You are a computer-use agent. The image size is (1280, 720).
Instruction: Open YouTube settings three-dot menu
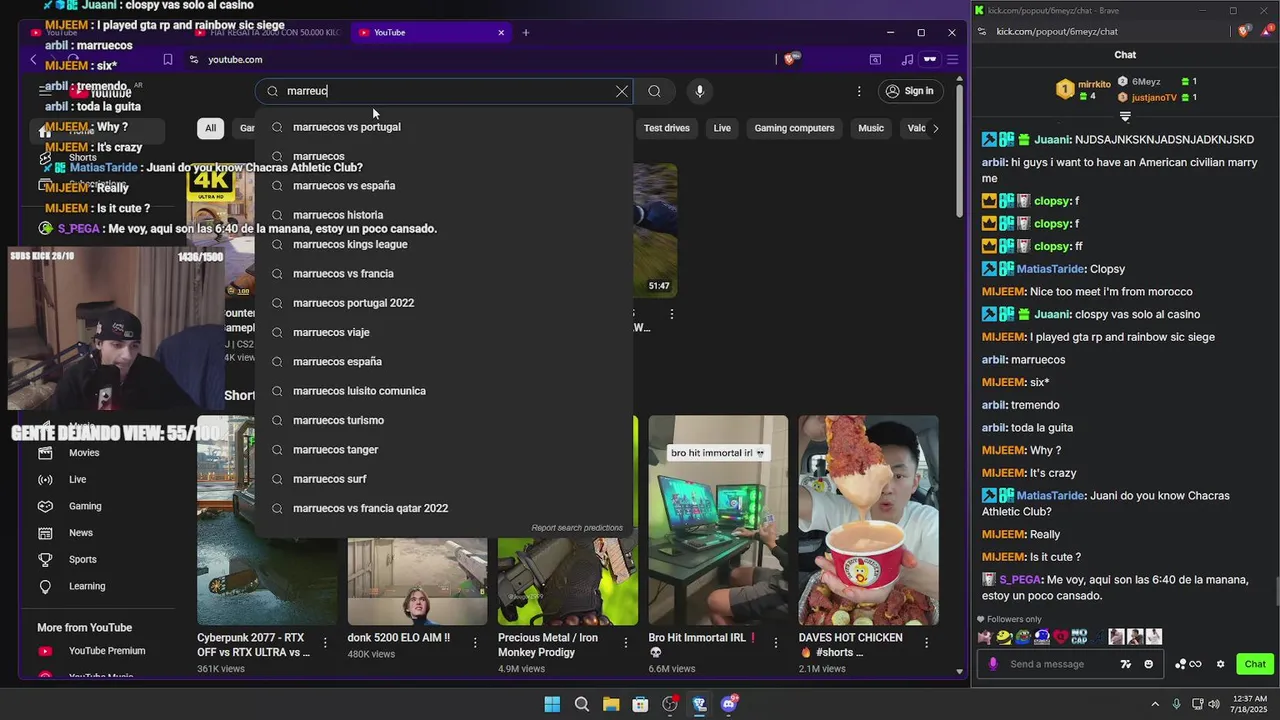[858, 91]
